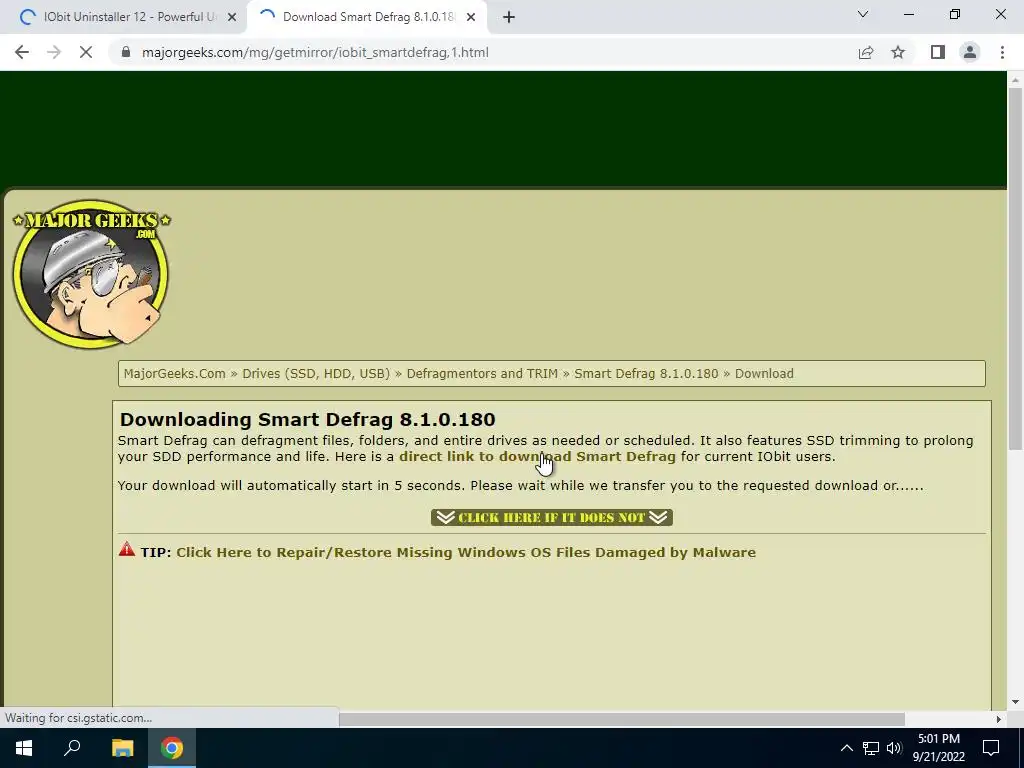Switch to IObit Uninstaller 12 tab
Viewport: 1024px width, 768px height.
[124, 17]
